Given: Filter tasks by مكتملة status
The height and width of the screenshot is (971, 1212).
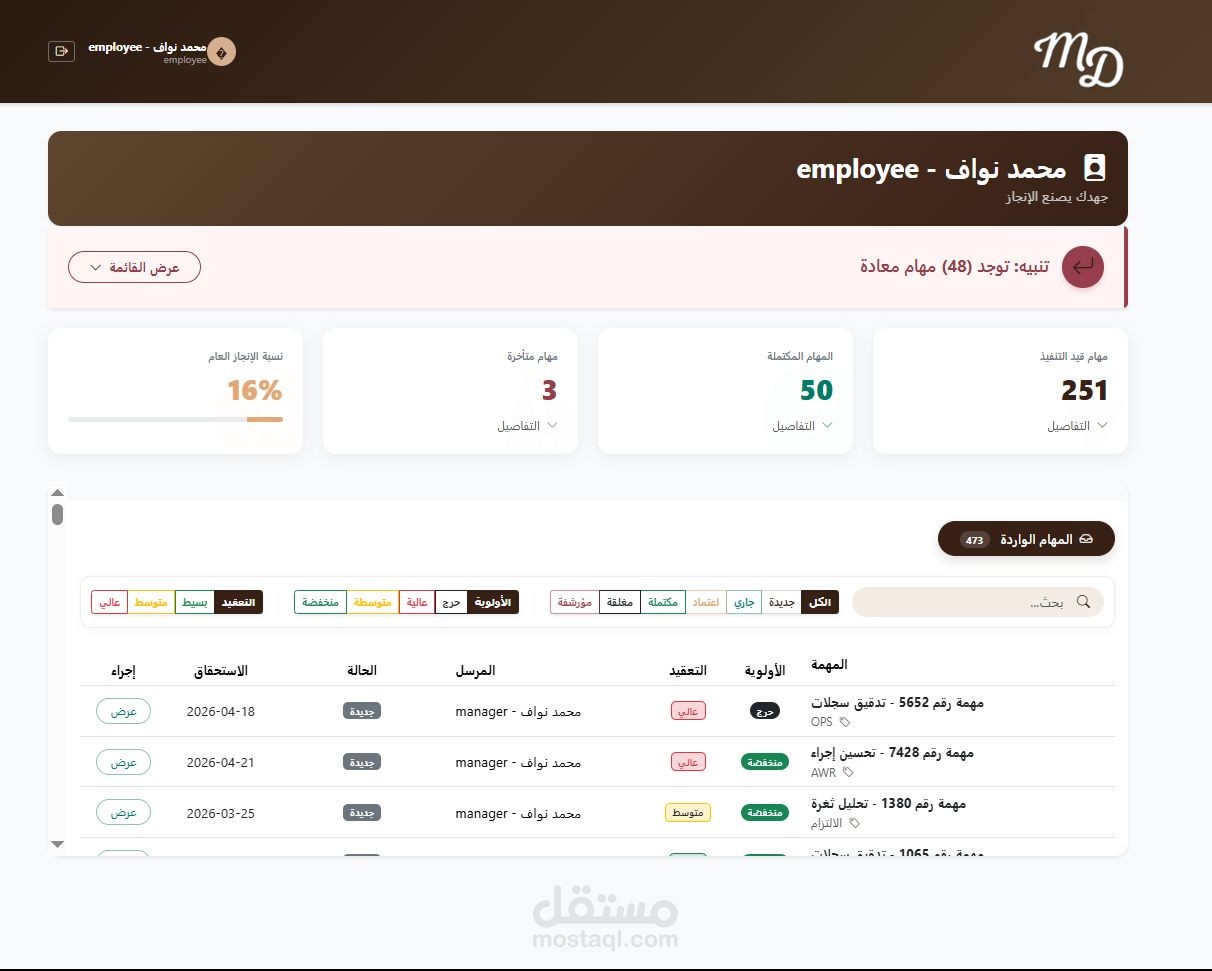Looking at the screenshot, I should point(663,602).
